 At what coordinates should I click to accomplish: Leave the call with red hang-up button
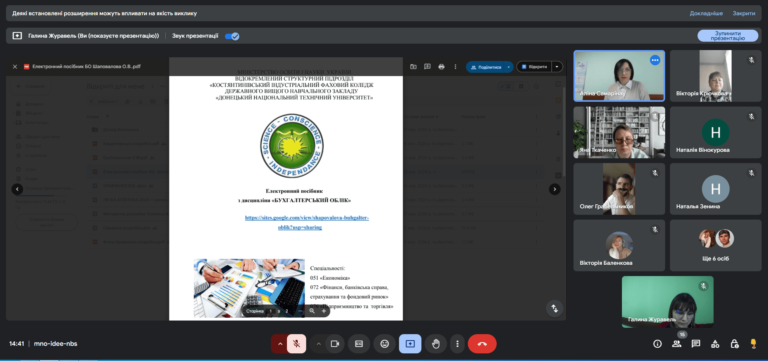point(482,344)
